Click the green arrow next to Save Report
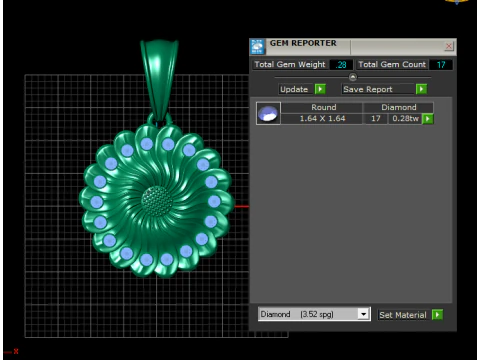Image resolution: width=480 pixels, height=360 pixels. pyautogui.click(x=421, y=89)
